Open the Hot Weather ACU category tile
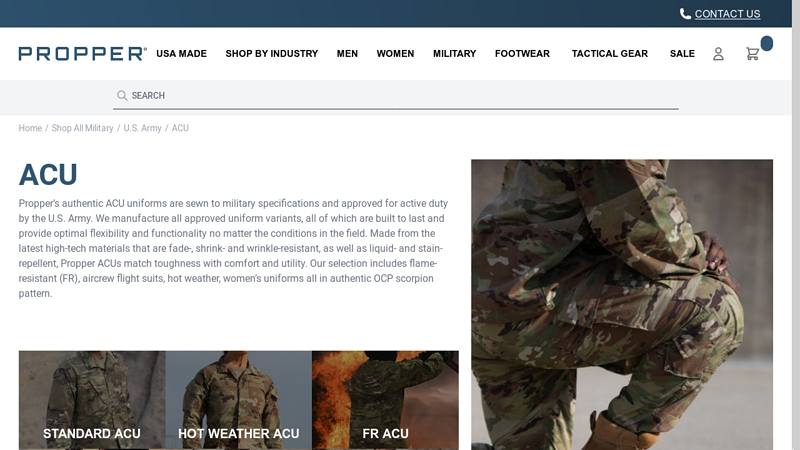The image size is (800, 450). tap(238, 400)
